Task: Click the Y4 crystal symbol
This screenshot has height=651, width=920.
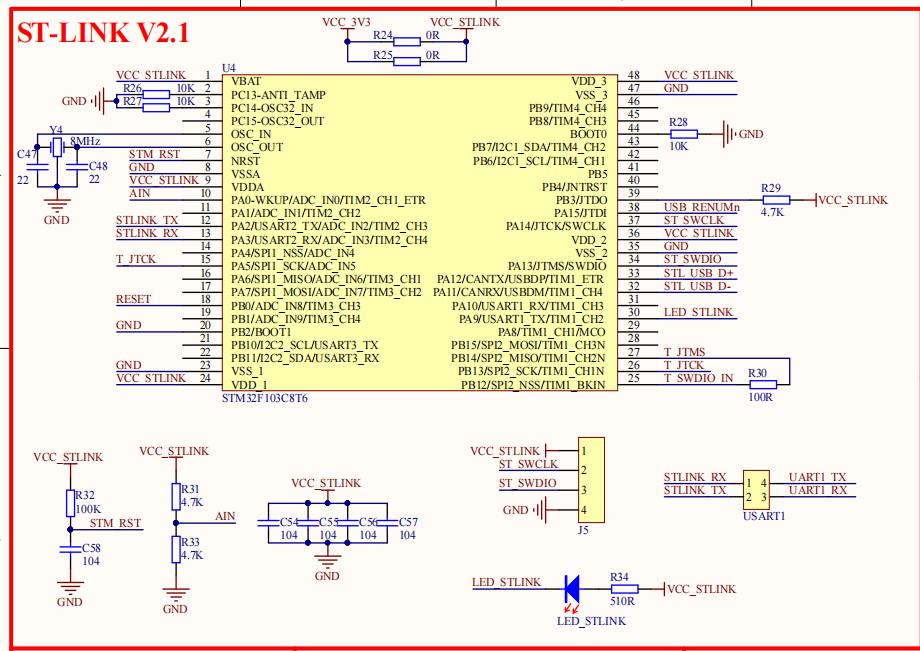Action: 57,147
